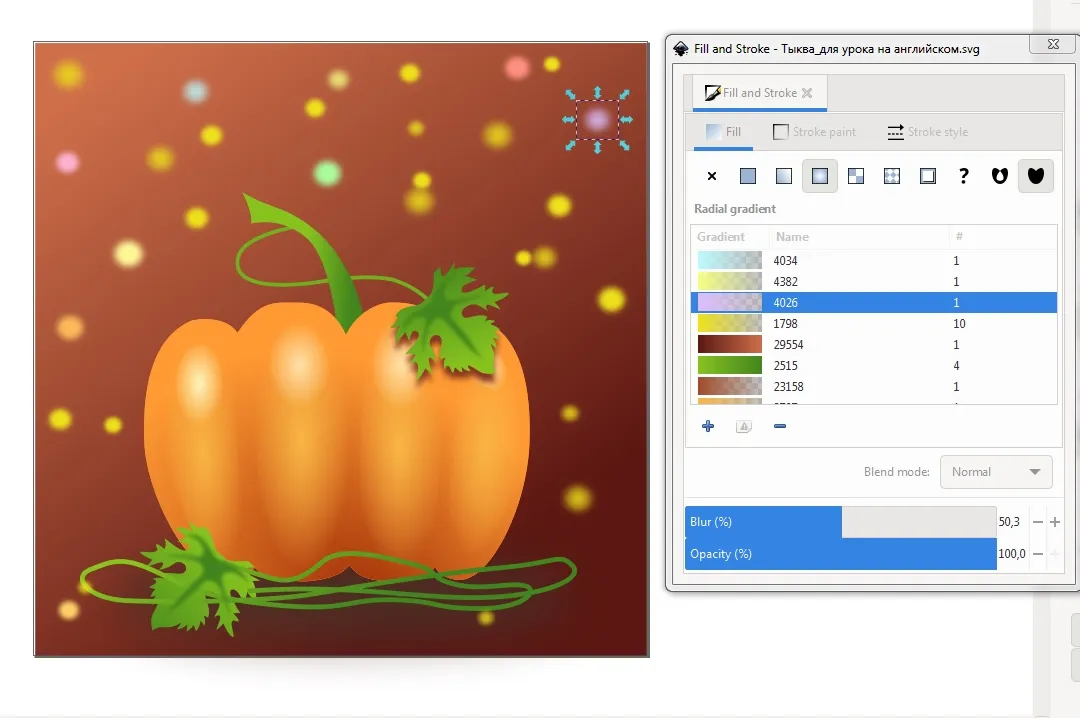Screen dimensions: 1080x718
Task: Click the Unset paint question mark icon
Action: tap(964, 176)
